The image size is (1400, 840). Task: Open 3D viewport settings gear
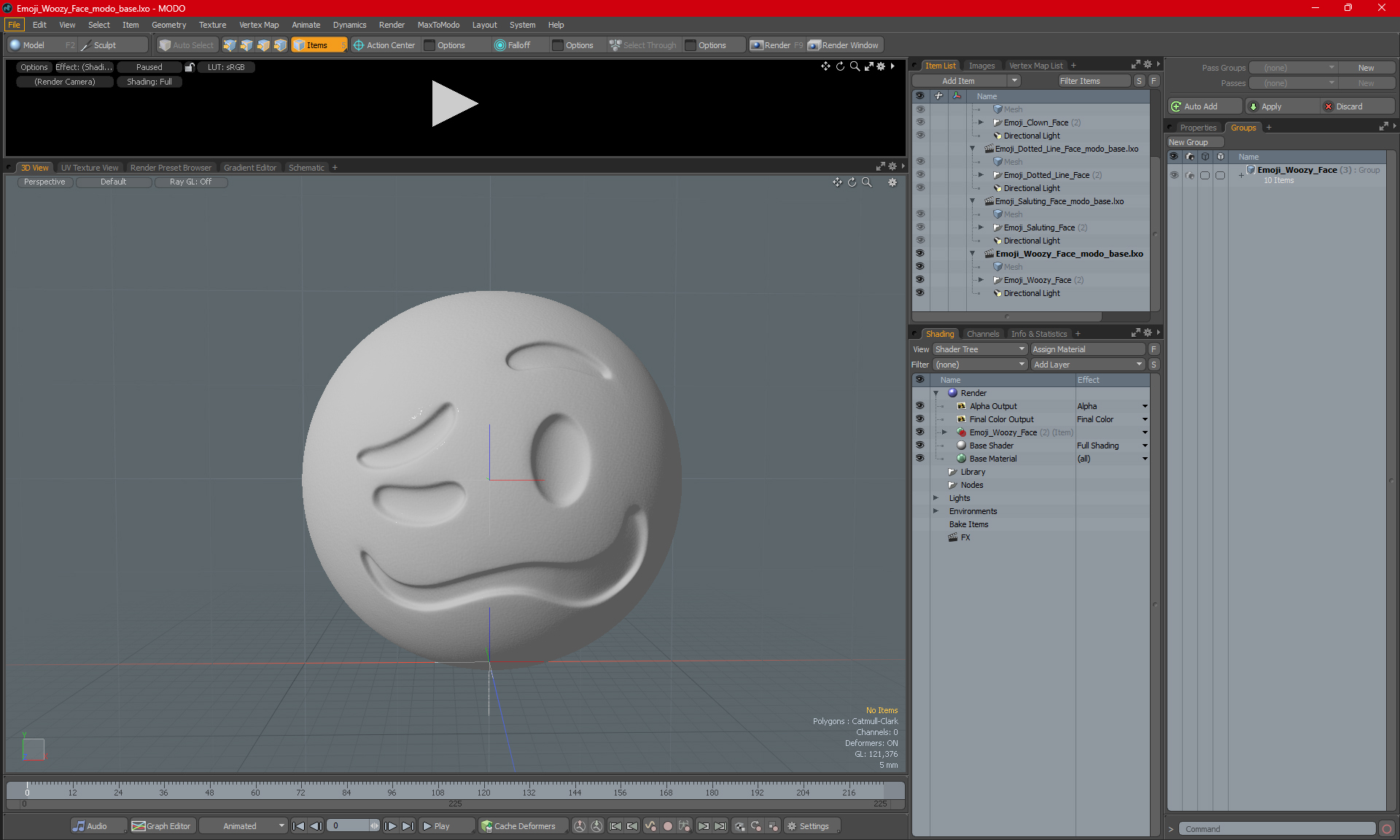click(892, 182)
